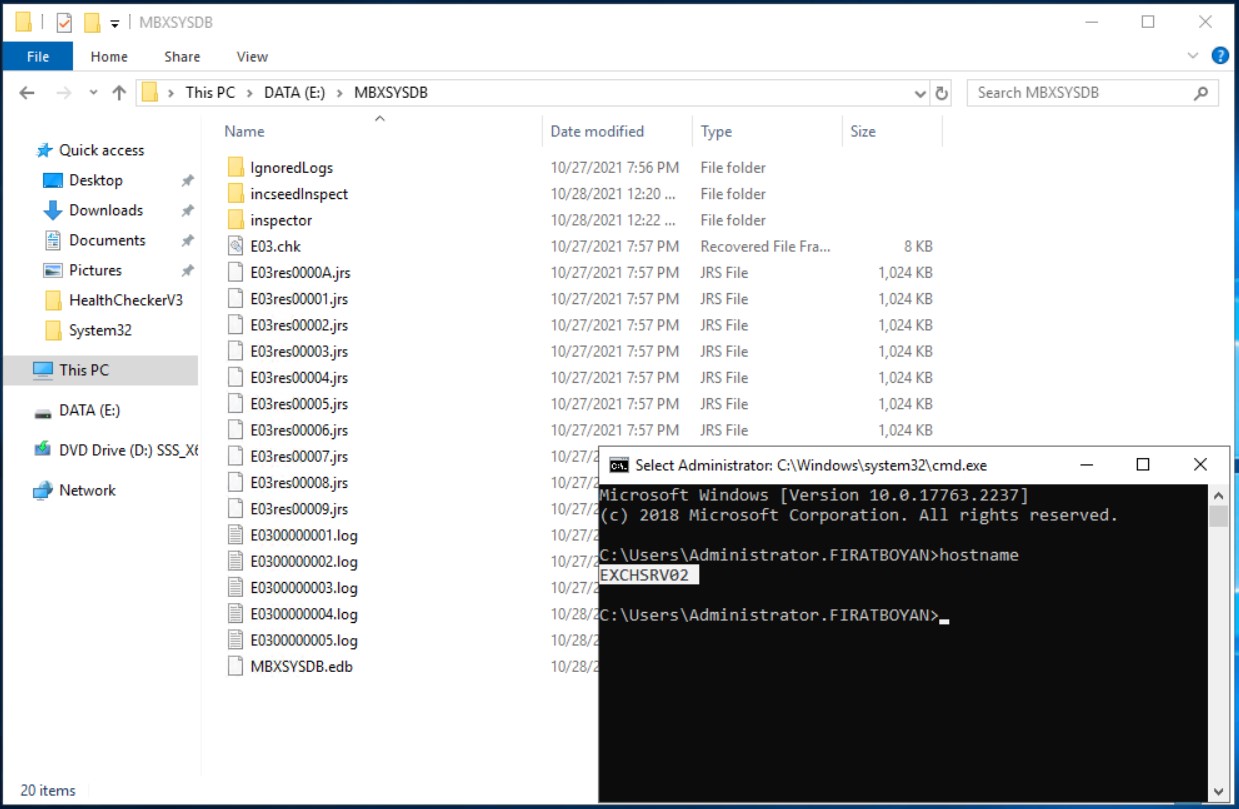
Task: Select file E03res00009.jrs
Action: click(x=299, y=509)
